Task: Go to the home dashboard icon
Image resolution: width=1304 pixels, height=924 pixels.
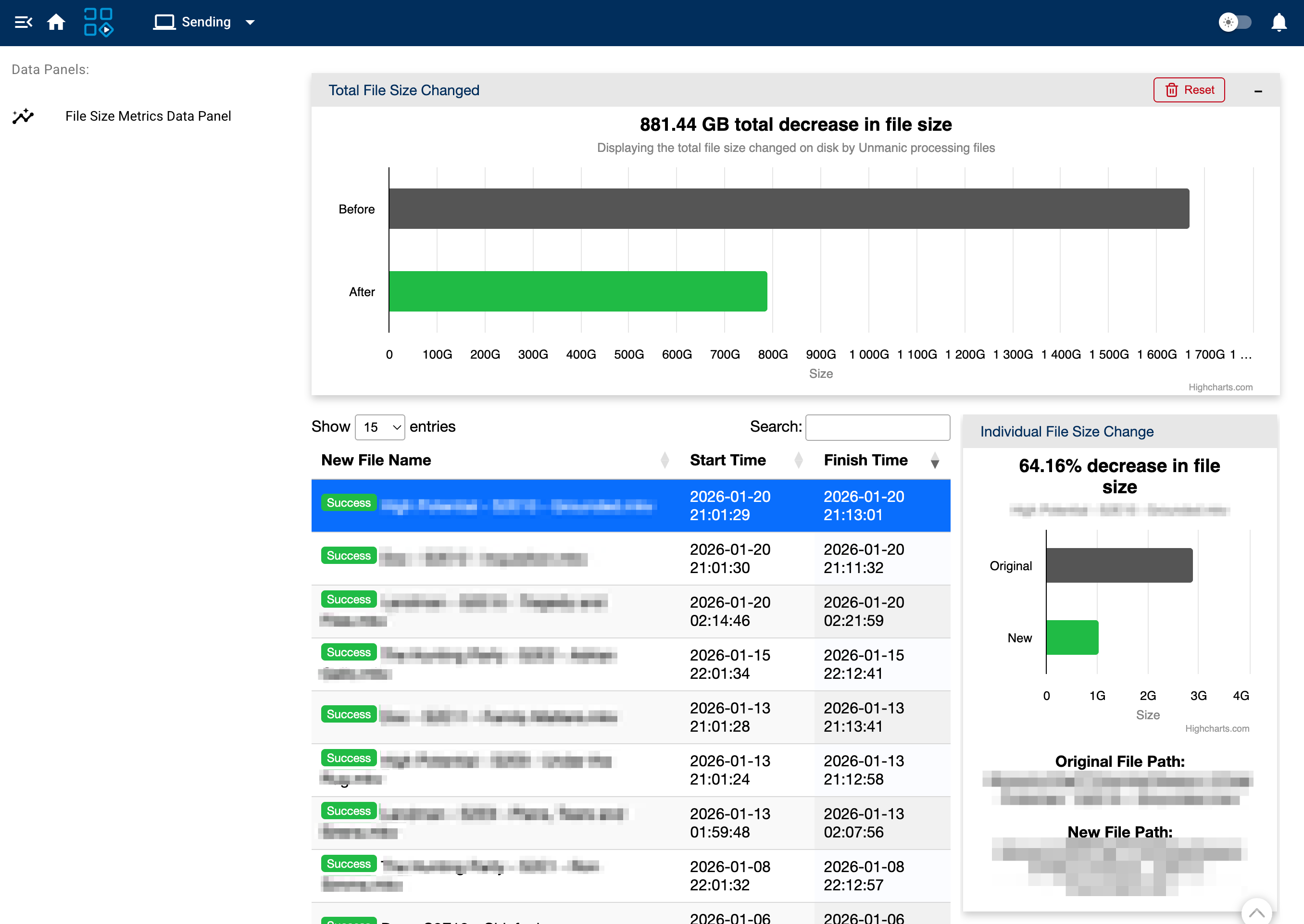Action: point(56,22)
